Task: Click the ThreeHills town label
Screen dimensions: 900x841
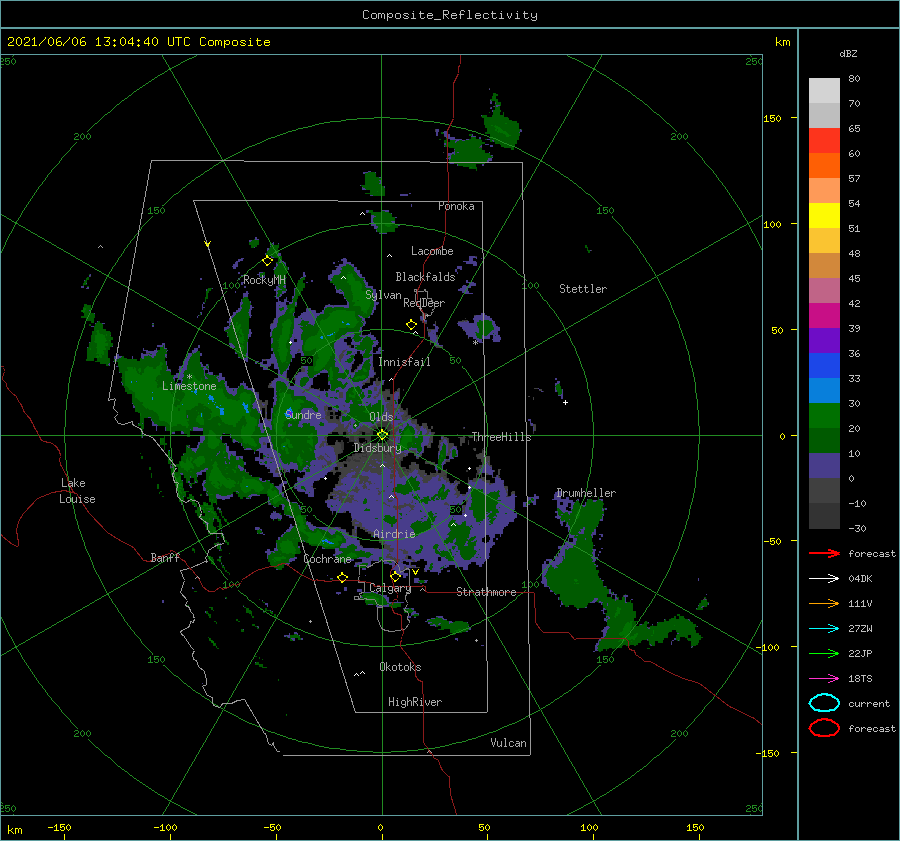Action: tap(502, 437)
